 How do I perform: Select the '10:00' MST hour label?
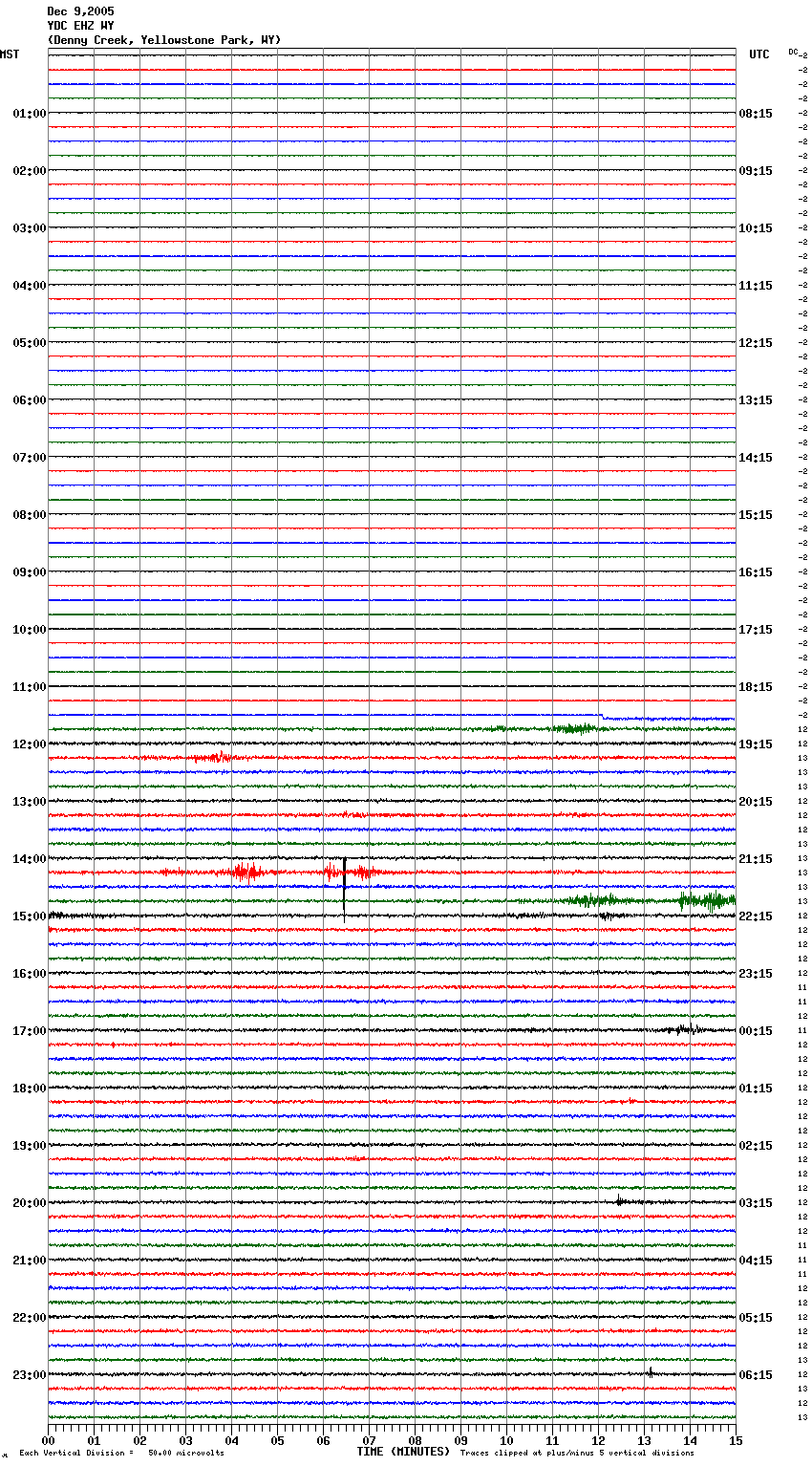pos(30,630)
